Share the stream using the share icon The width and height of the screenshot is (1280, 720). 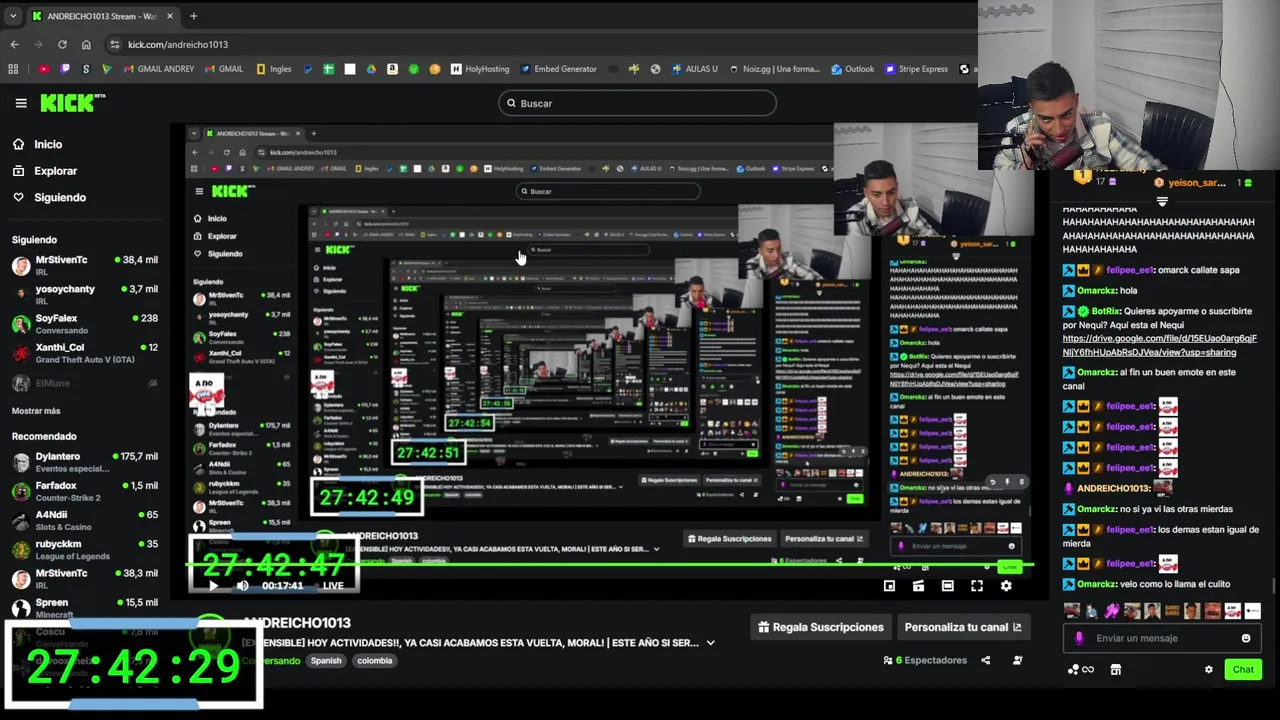[986, 660]
